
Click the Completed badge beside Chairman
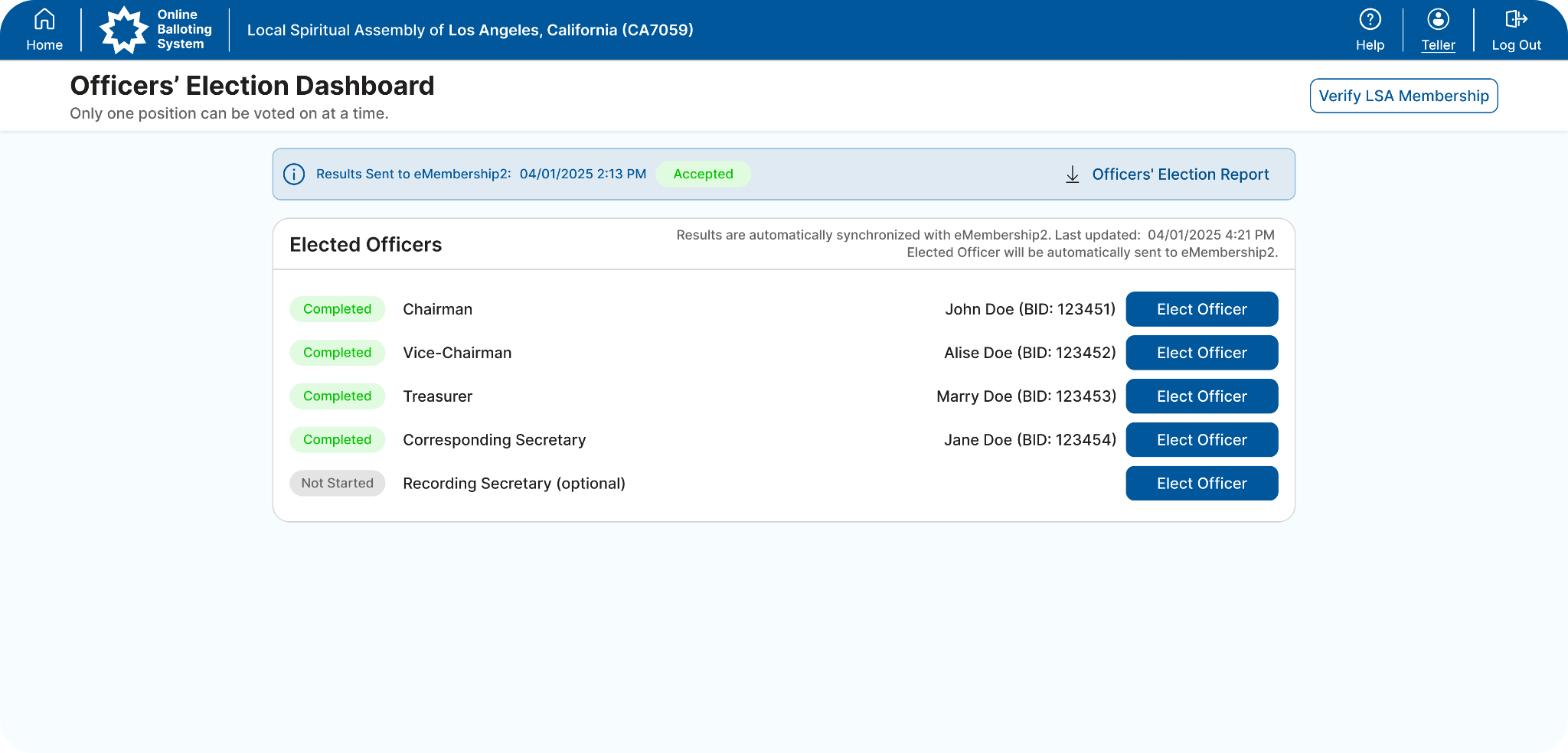point(337,309)
